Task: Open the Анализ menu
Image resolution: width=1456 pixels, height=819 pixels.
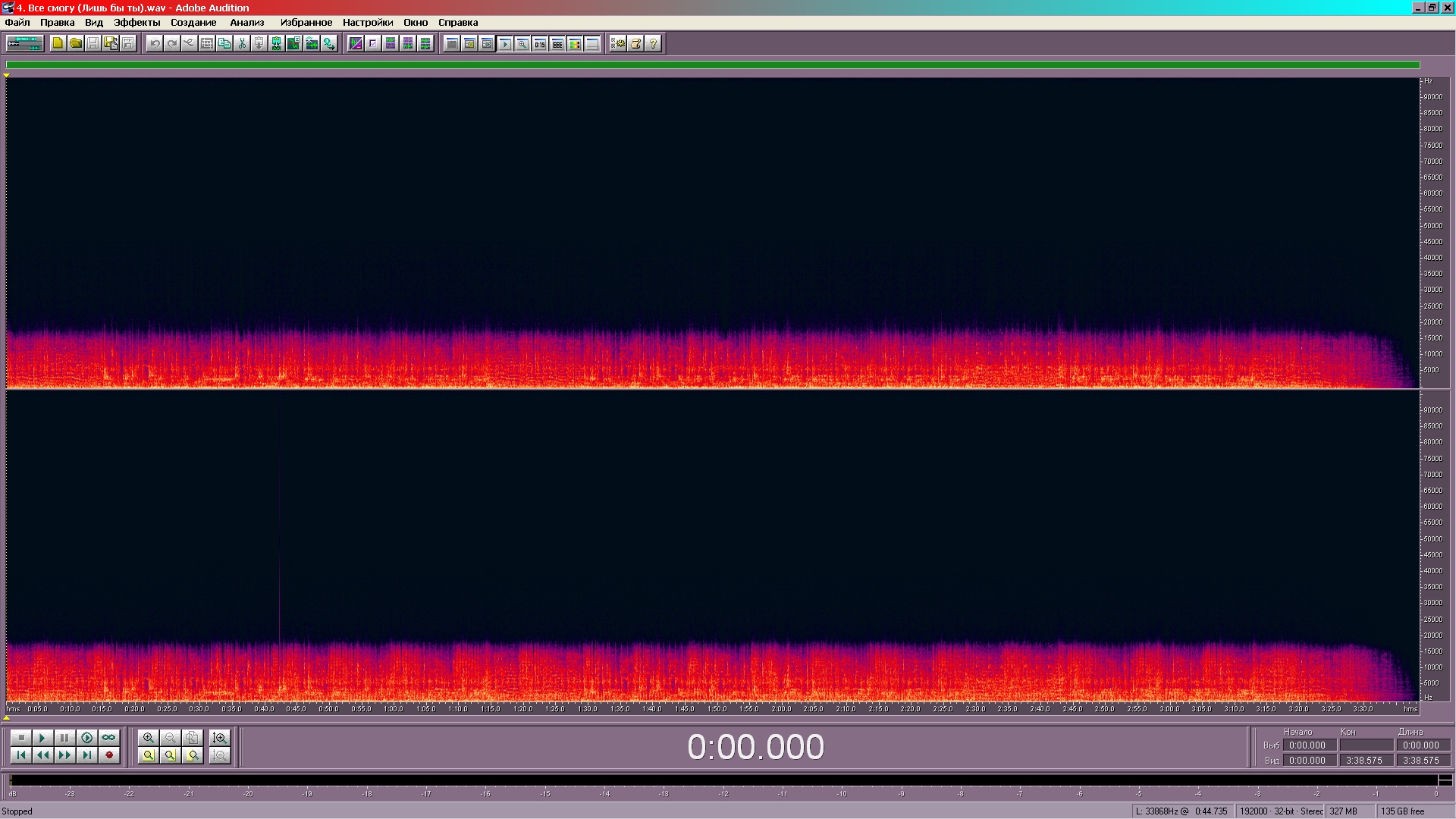Action: click(x=246, y=23)
